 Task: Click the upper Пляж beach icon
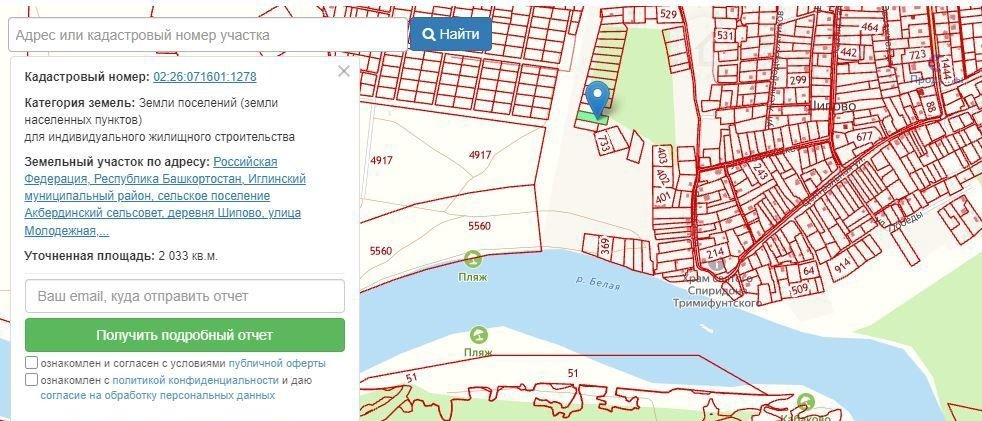(473, 259)
